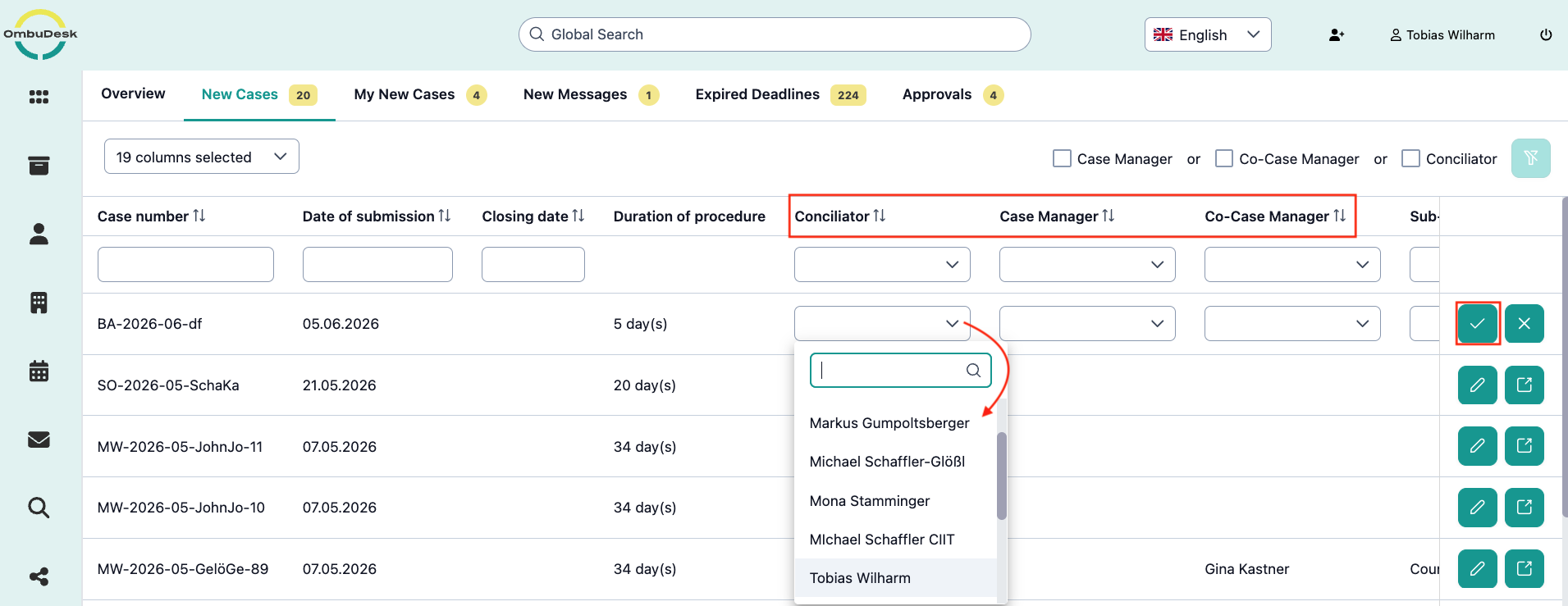
Task: Check the Co-Case Manager checkbox
Action: pyautogui.click(x=1224, y=158)
